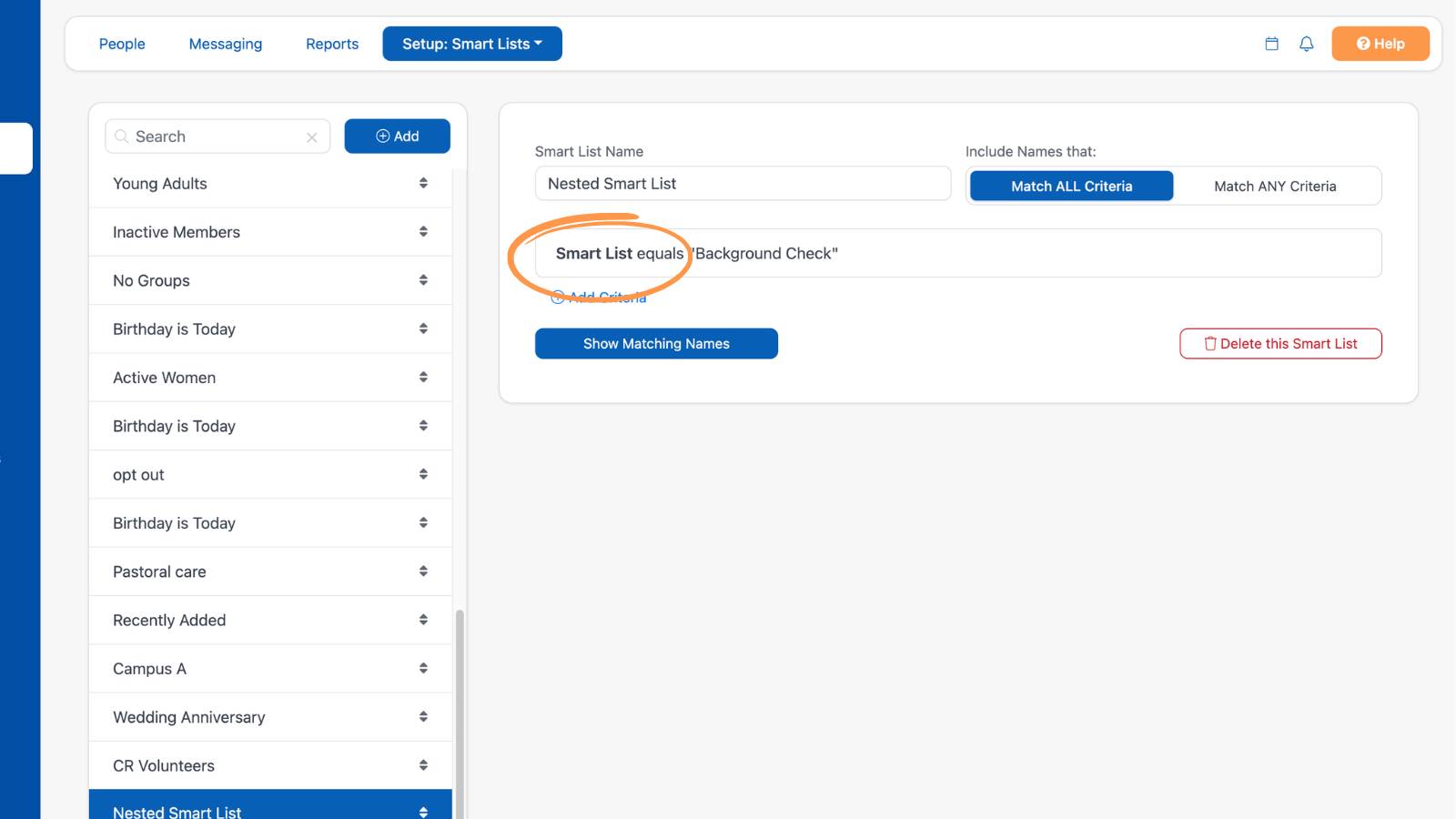Click the reorder handle on CR Volunteers row
Image resolution: width=1456 pixels, height=819 pixels.
[423, 765]
